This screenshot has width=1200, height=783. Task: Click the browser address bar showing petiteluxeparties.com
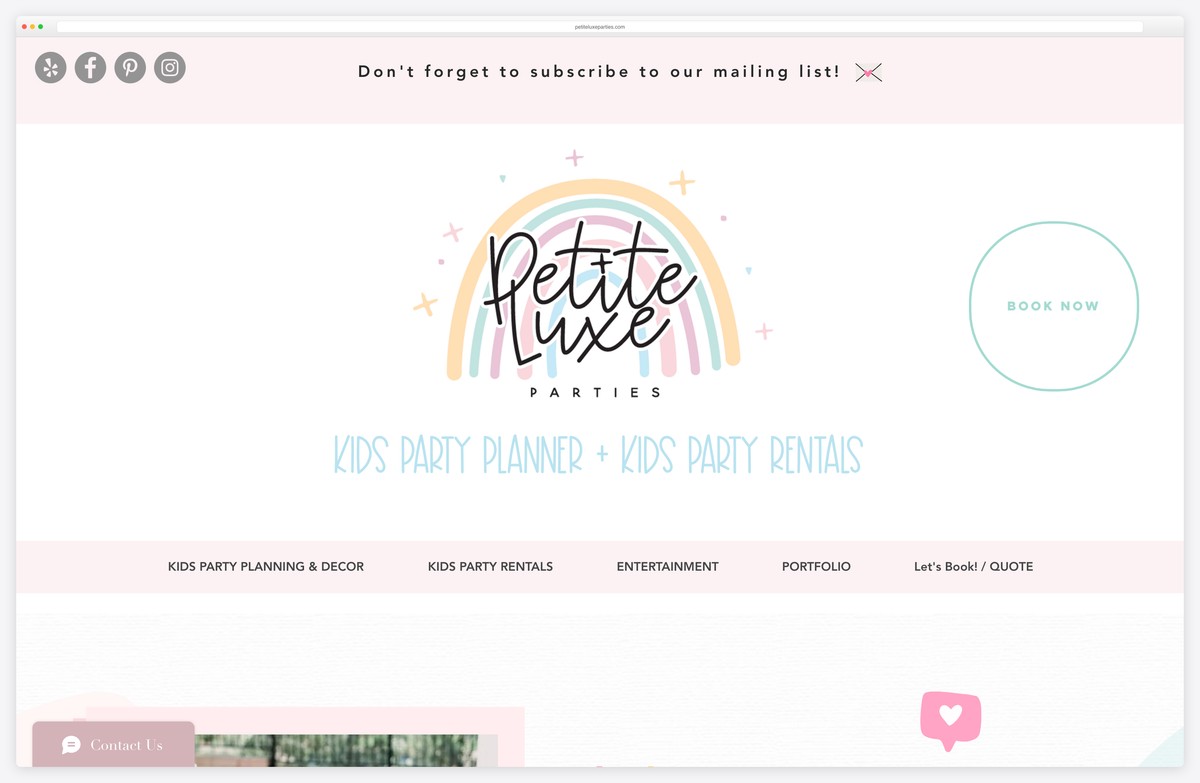[x=600, y=27]
